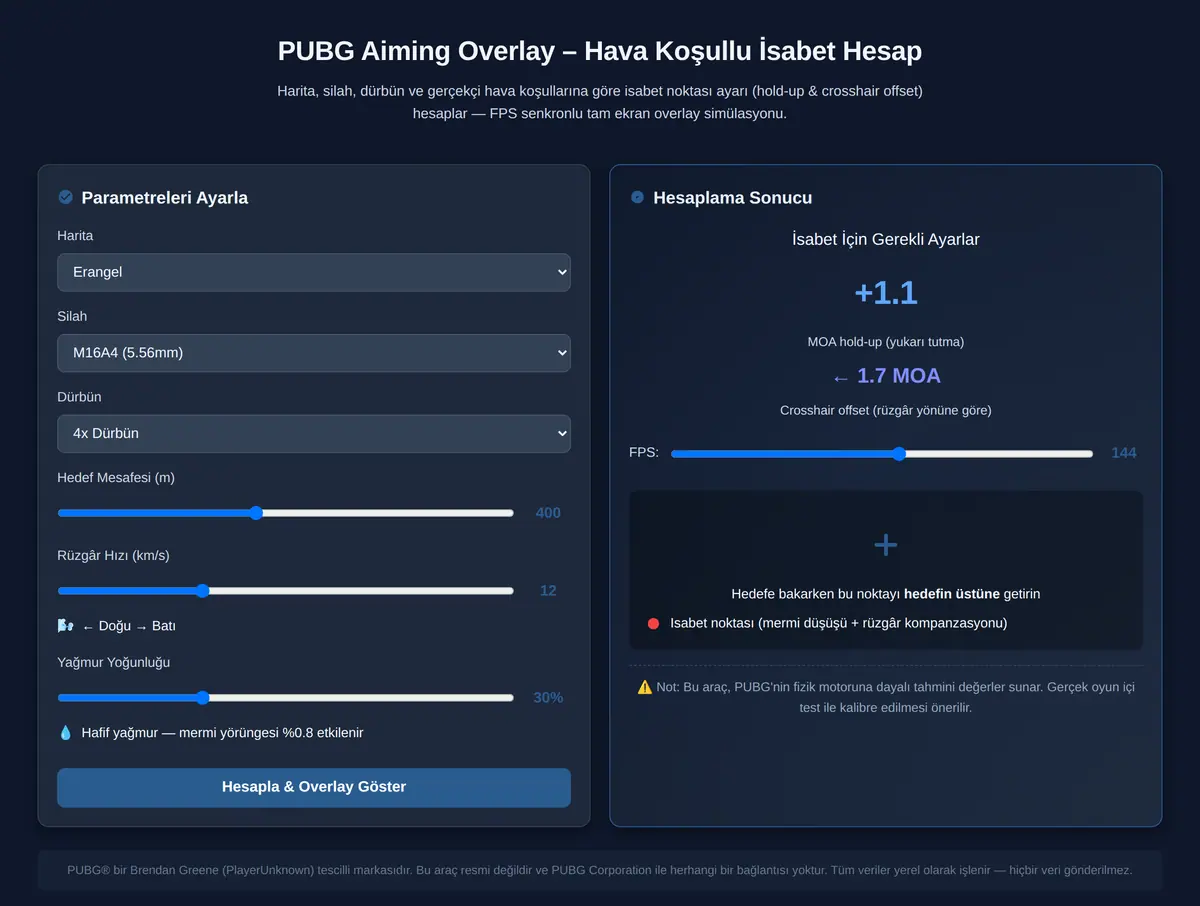
Task: Click the MOA hold-up (yukarı tutma) label
Action: [x=886, y=342]
